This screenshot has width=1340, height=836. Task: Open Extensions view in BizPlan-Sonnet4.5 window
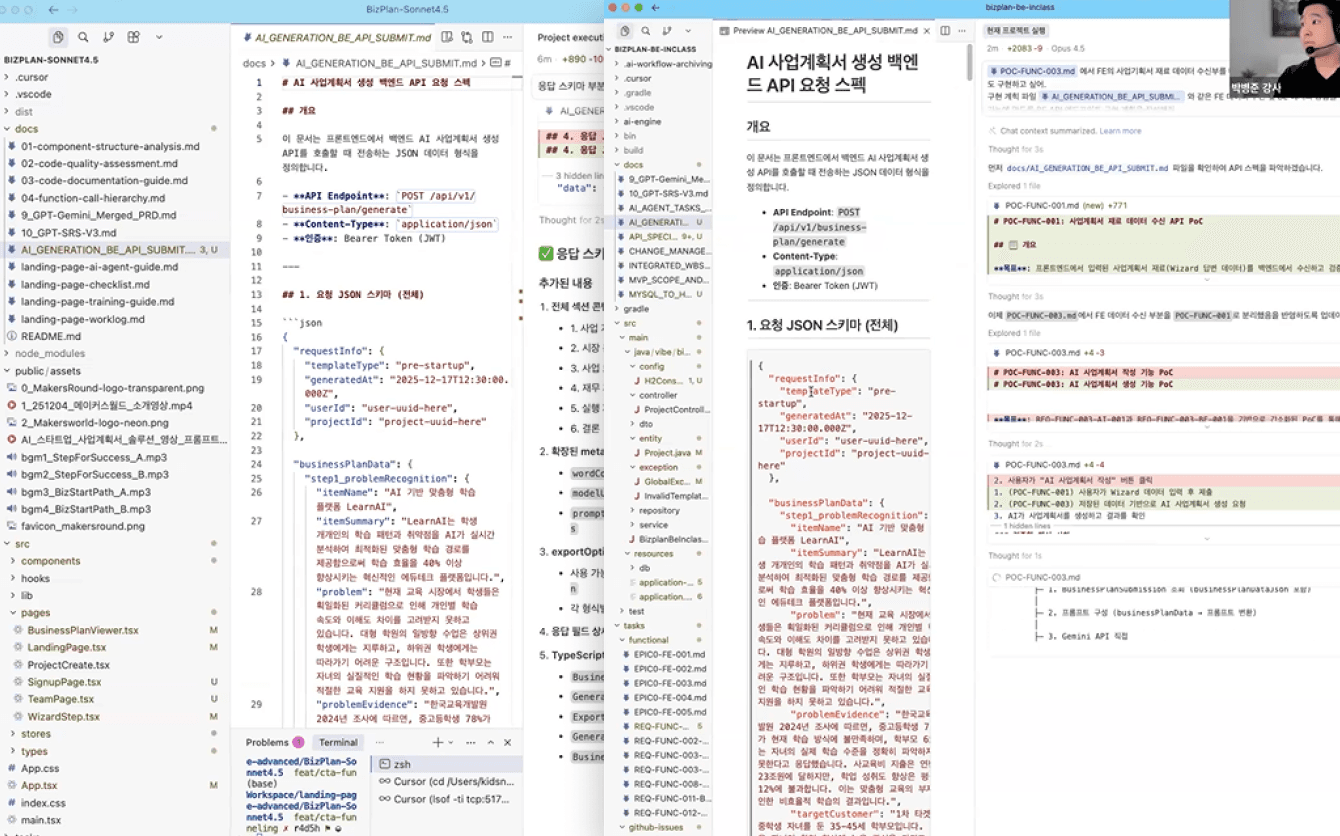[133, 37]
